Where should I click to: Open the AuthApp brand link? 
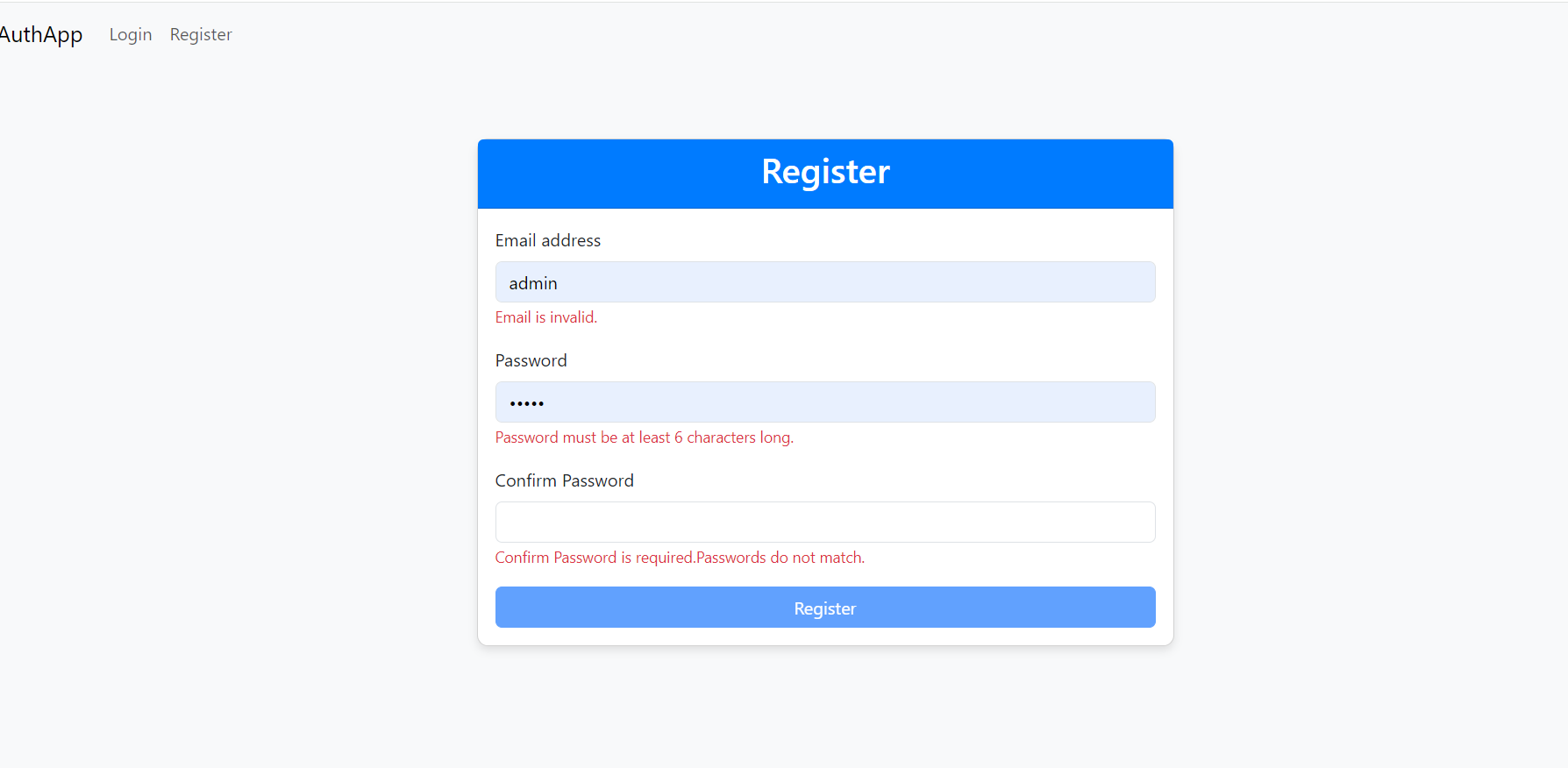pos(40,35)
